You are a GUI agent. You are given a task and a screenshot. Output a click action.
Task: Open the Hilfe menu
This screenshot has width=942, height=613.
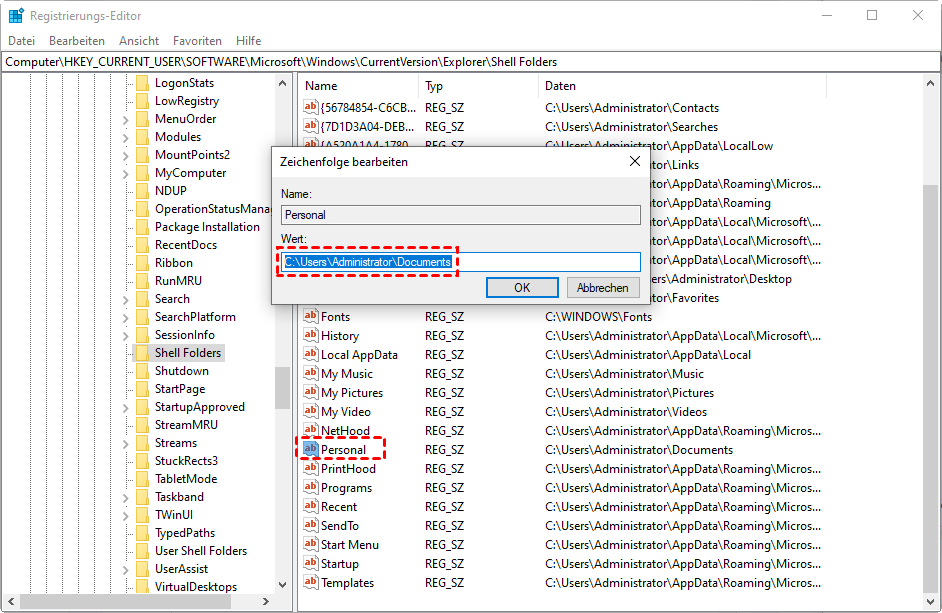(248, 41)
